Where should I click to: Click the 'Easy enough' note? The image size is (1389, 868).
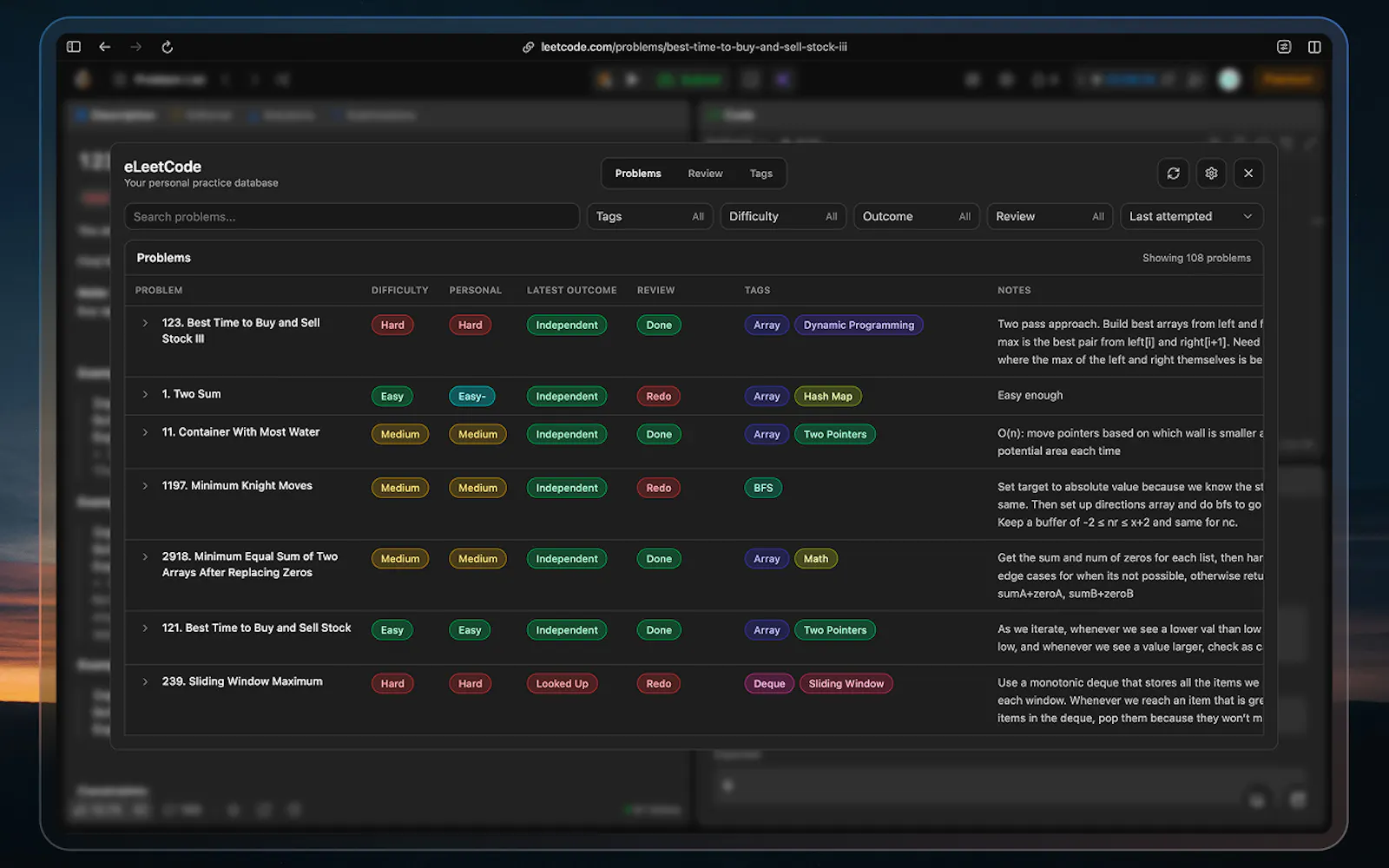tap(1030, 395)
